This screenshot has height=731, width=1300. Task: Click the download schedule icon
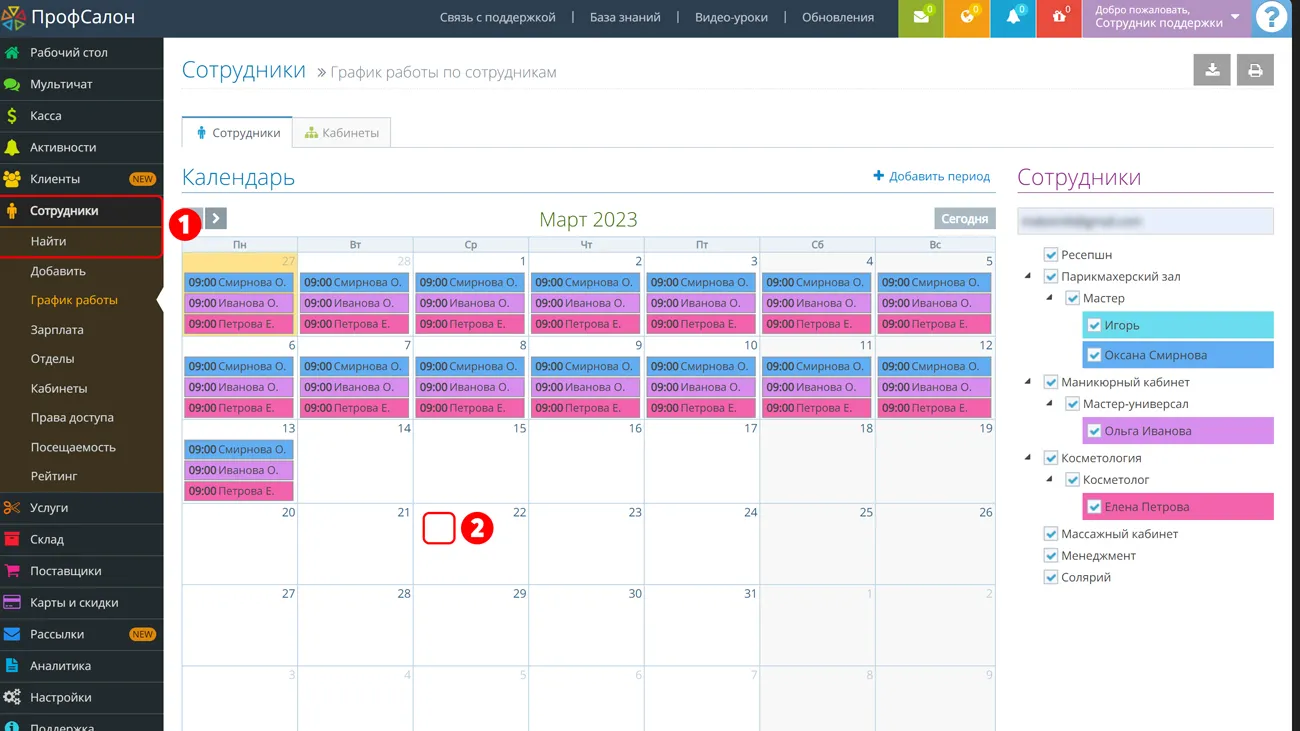(1212, 70)
